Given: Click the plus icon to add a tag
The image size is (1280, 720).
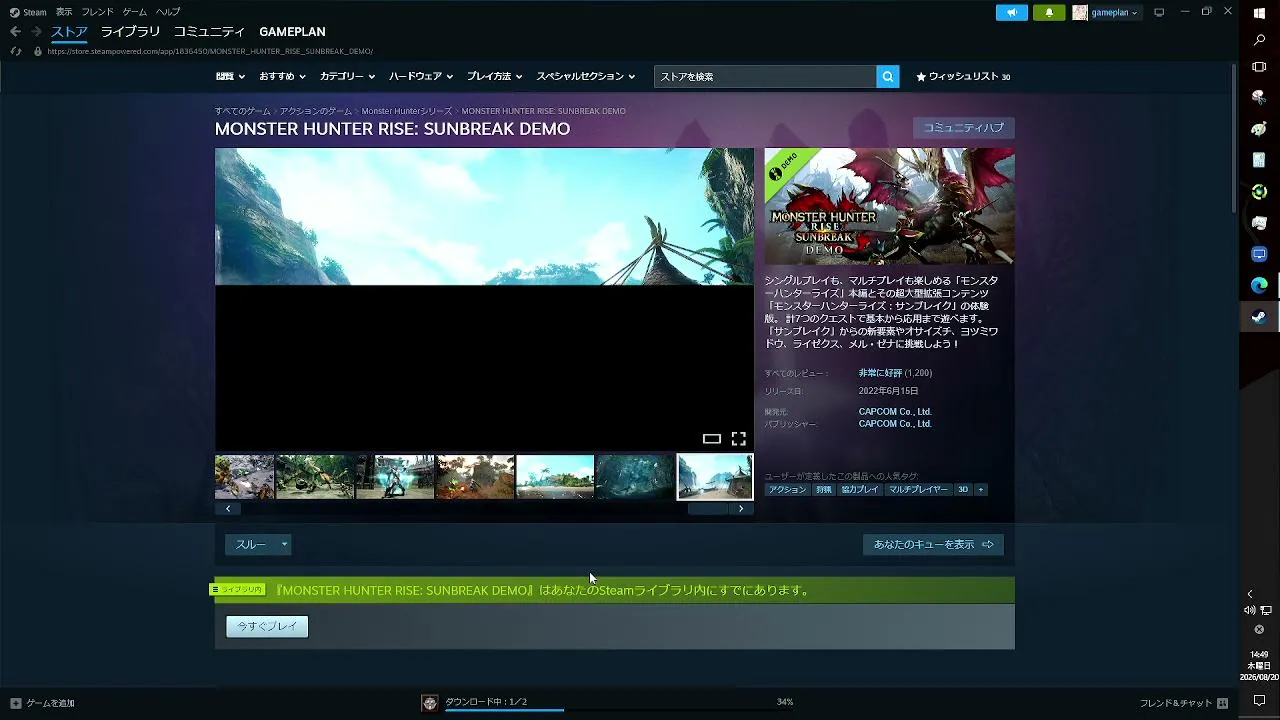Looking at the screenshot, I should tap(980, 489).
